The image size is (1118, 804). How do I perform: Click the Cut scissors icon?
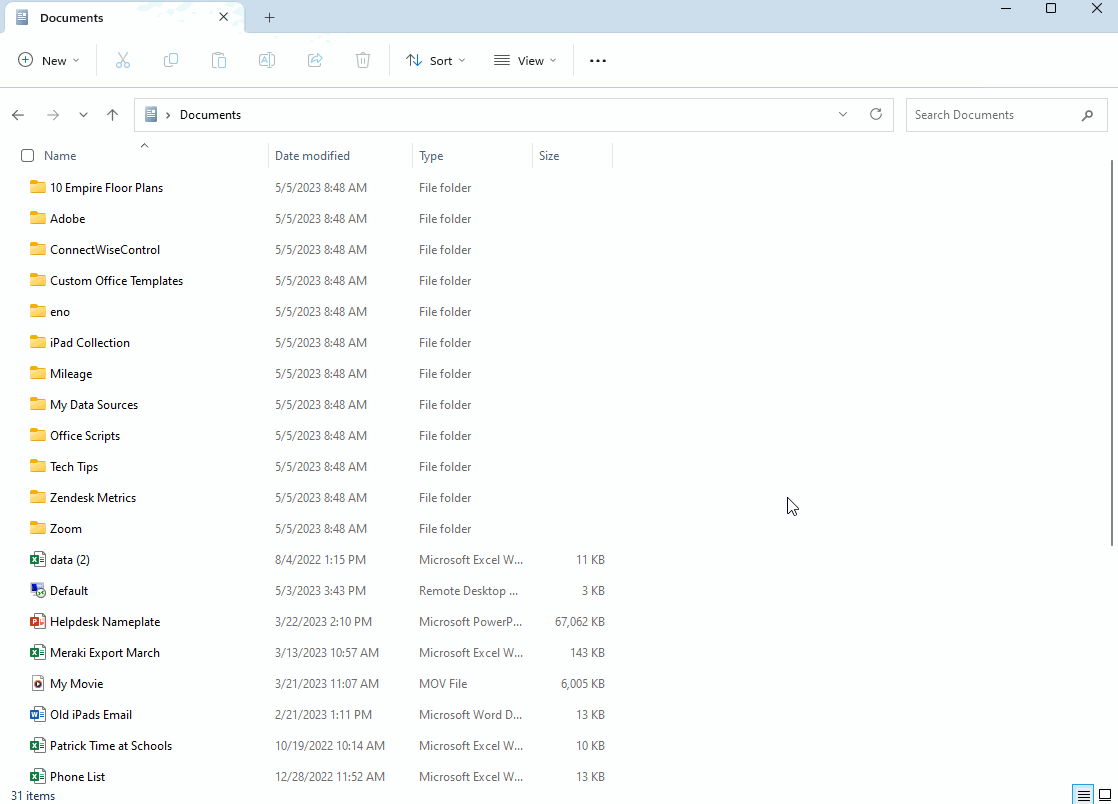click(x=123, y=61)
